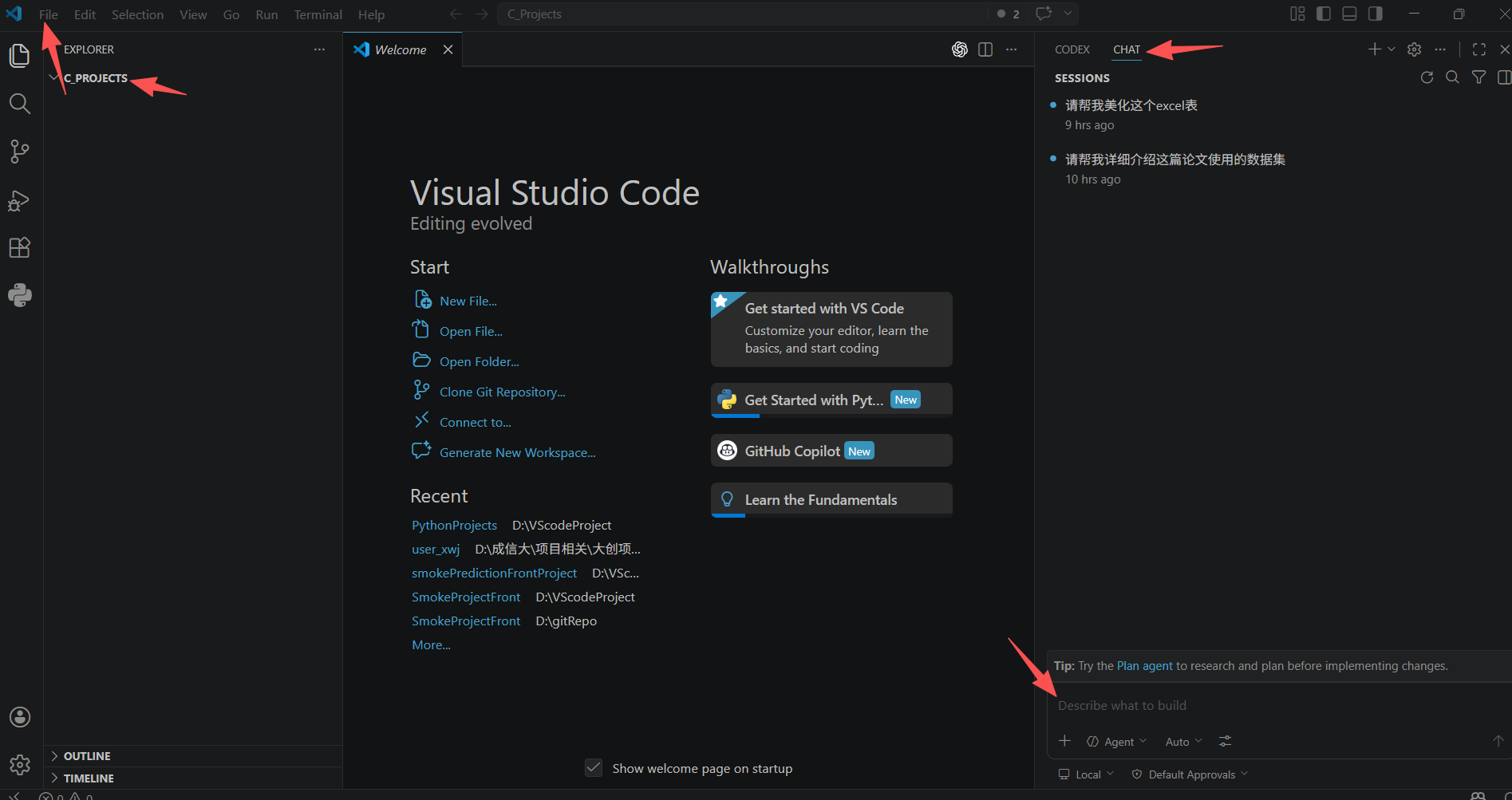Viewport: 1512px width, 800px height.
Task: Open the user_xwj recent folder
Action: pyautogui.click(x=436, y=550)
